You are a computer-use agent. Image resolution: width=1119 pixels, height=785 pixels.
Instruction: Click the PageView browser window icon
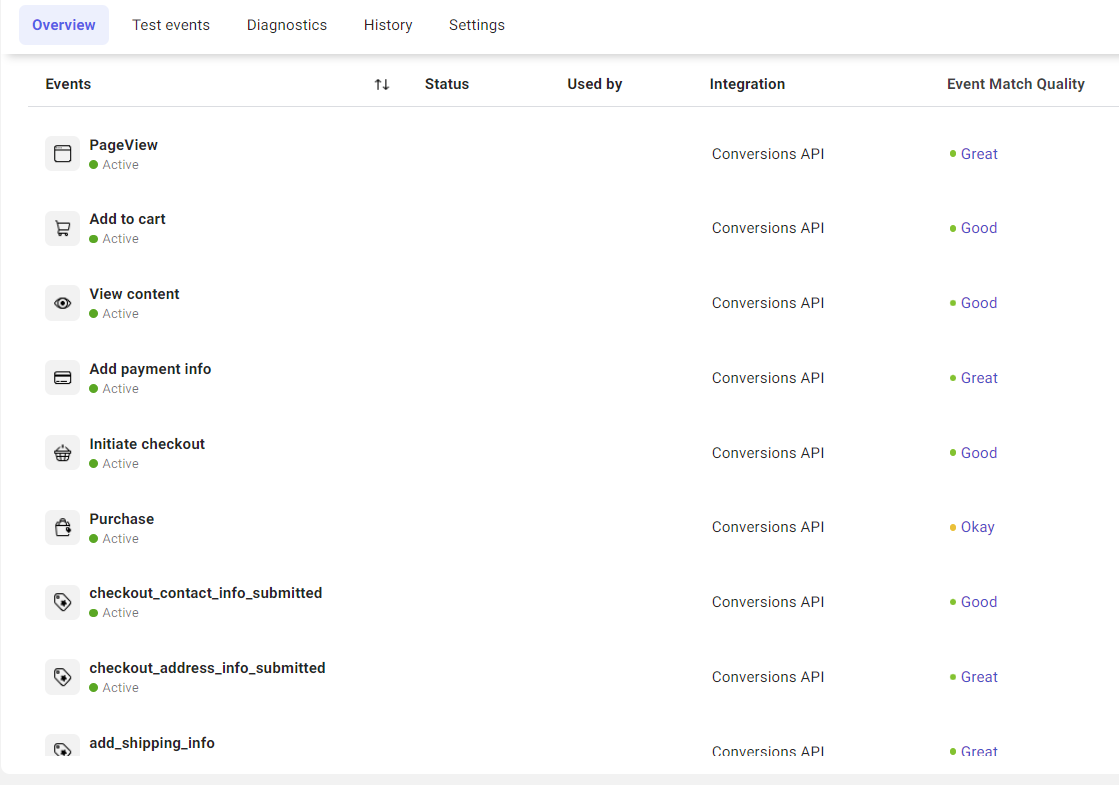pos(62,154)
